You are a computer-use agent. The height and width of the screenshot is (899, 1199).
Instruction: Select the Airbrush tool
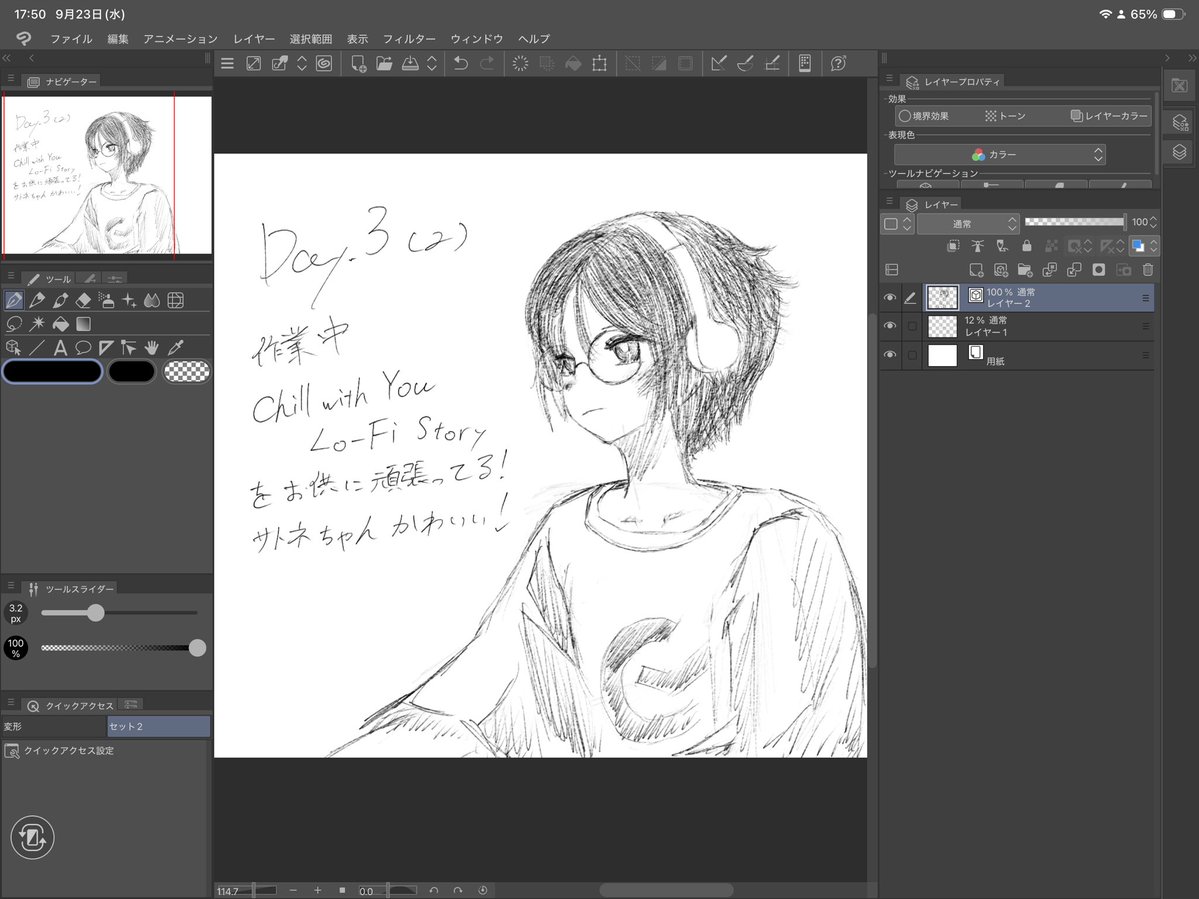click(x=106, y=300)
